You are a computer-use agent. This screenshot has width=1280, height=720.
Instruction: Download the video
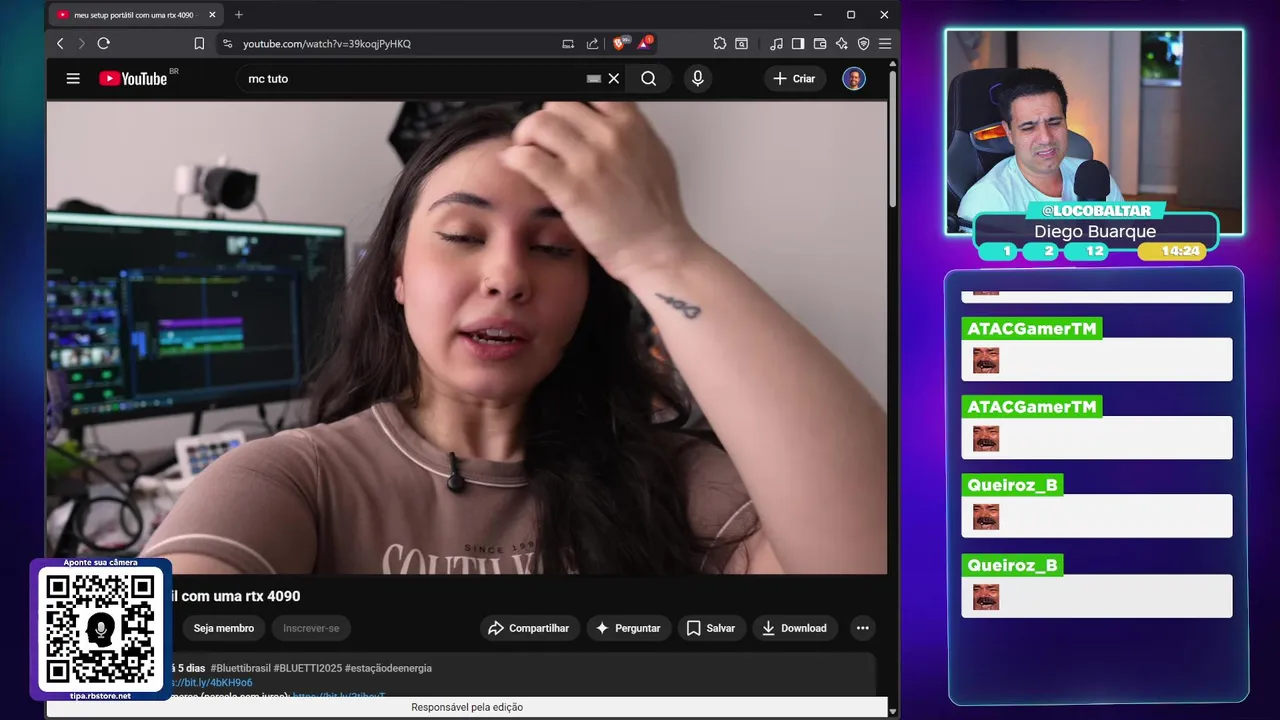pyautogui.click(x=795, y=628)
